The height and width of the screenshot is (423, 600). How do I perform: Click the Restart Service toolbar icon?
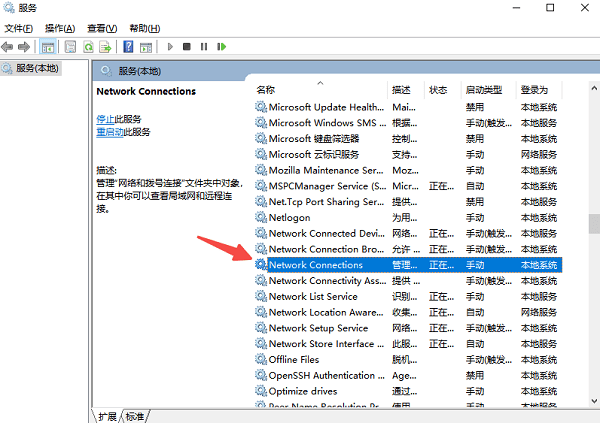tap(222, 47)
